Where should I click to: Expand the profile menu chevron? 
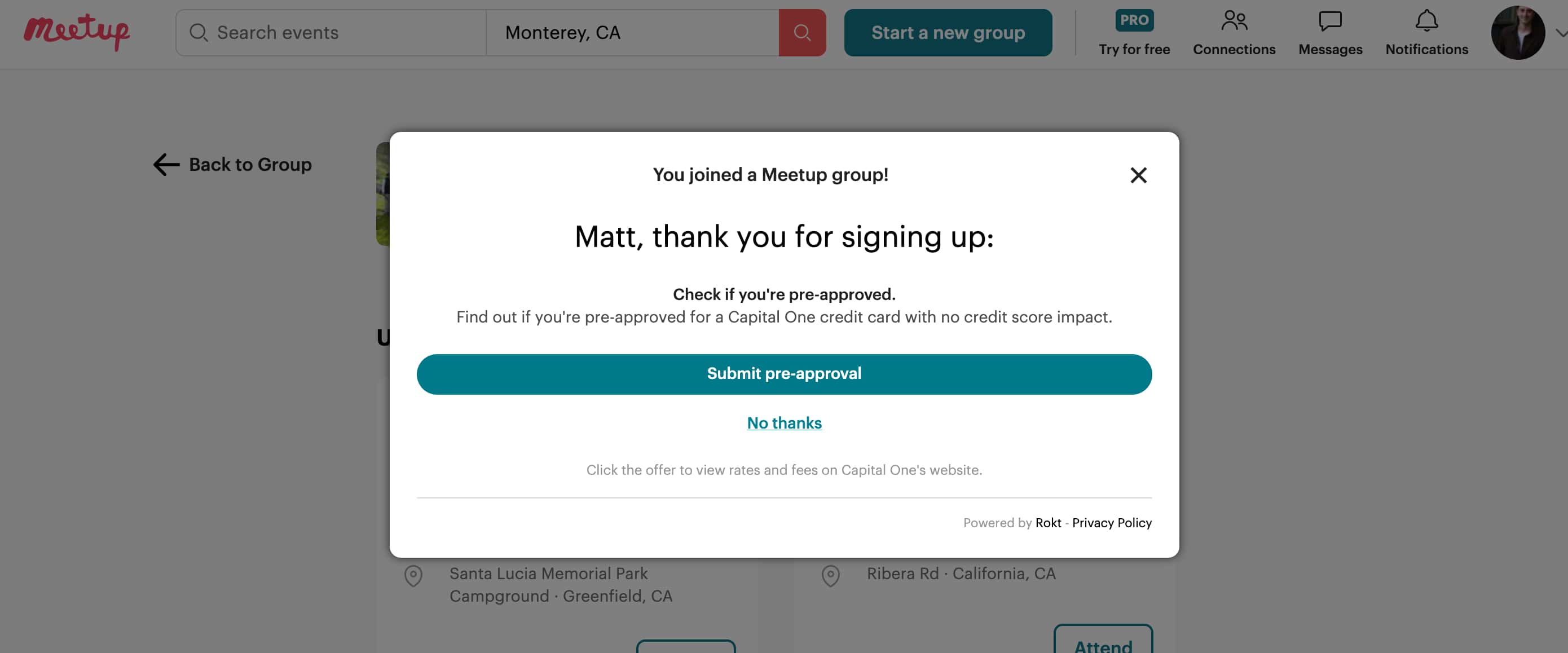tap(1561, 33)
